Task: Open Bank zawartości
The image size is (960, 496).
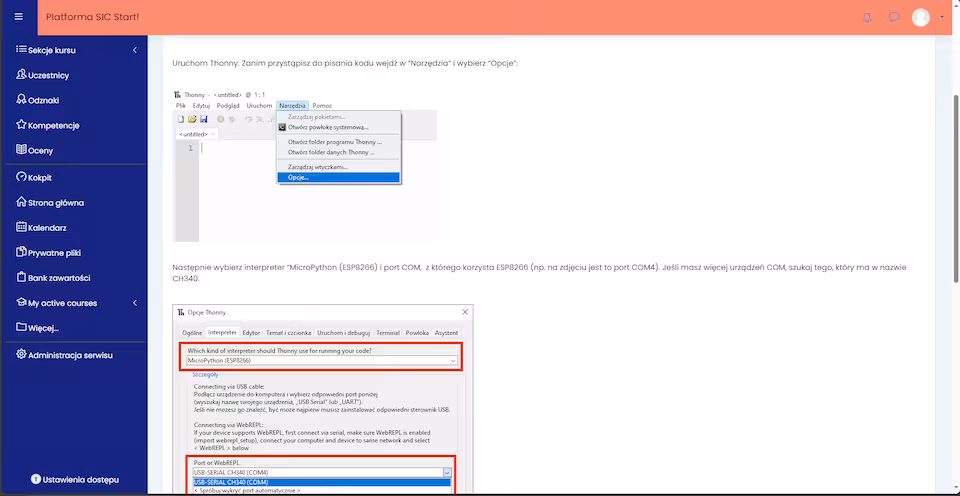Action: click(x=58, y=278)
